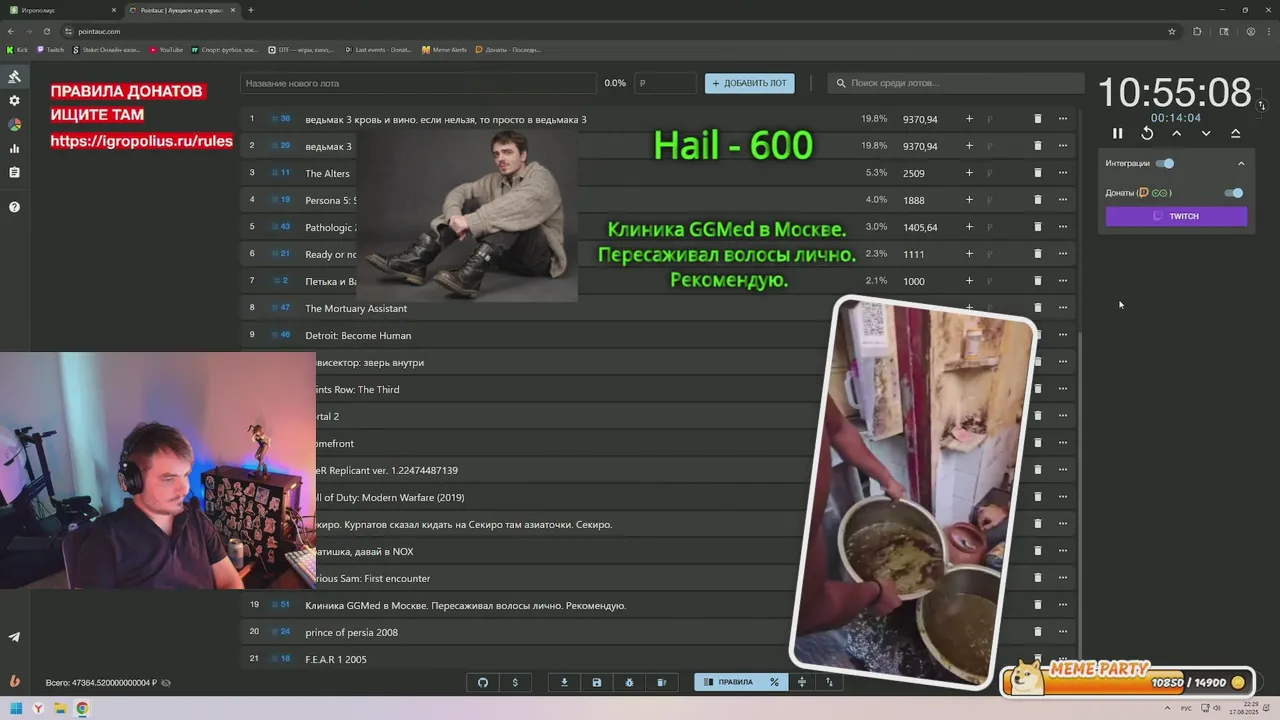Click the Telegram icon in sidebar
Viewport: 1280px width, 720px height.
tap(14, 637)
